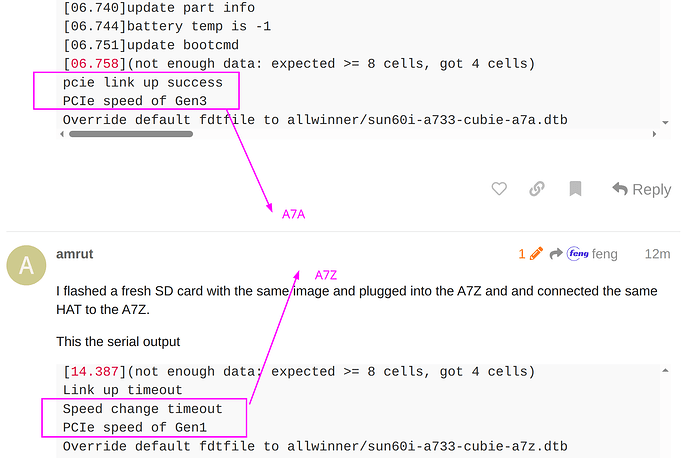Image resolution: width=690 pixels, height=458 pixels.
Task: Open amrut's user avatar
Action: [x=26, y=265]
